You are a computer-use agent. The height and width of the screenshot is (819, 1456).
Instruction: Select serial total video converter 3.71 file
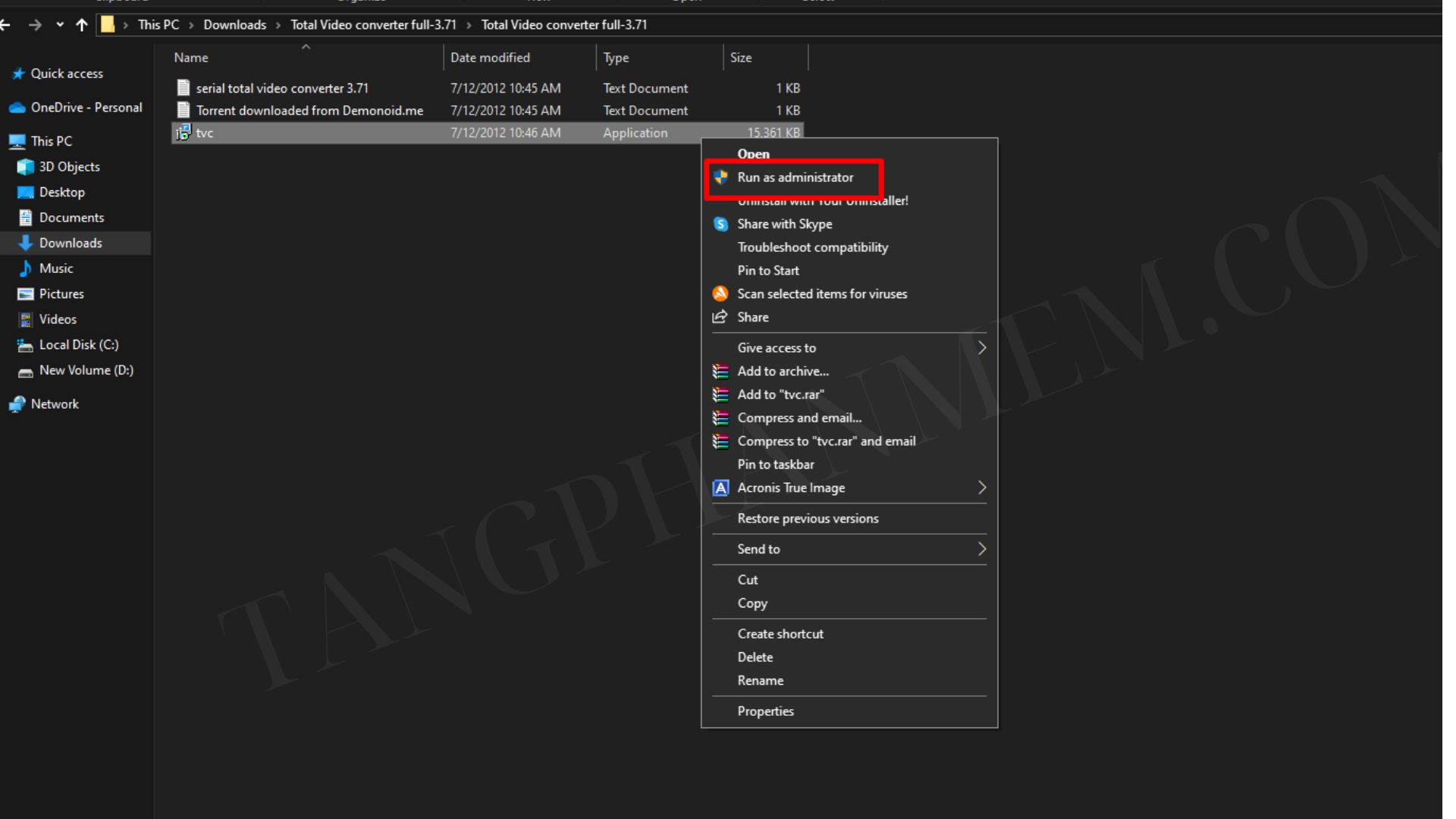pyautogui.click(x=281, y=89)
